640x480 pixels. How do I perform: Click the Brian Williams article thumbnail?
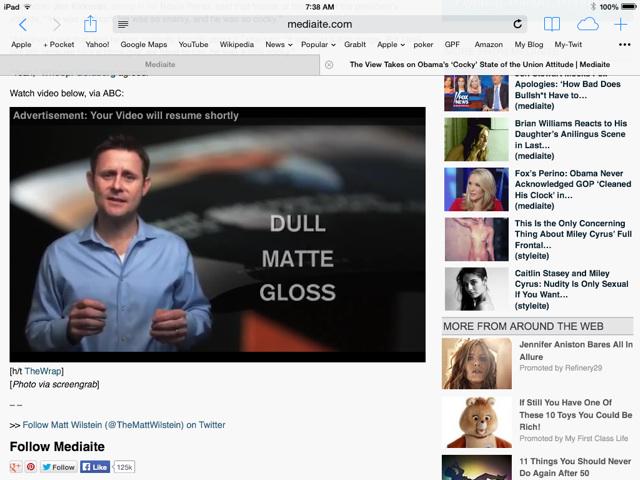click(476, 140)
